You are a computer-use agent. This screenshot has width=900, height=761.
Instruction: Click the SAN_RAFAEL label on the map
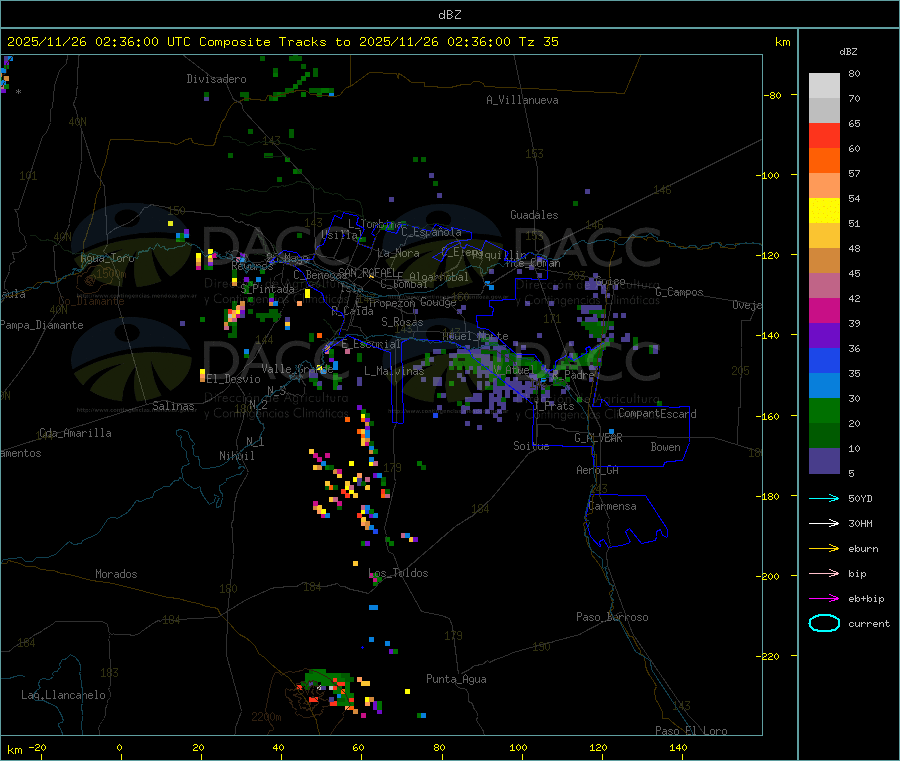click(366, 272)
